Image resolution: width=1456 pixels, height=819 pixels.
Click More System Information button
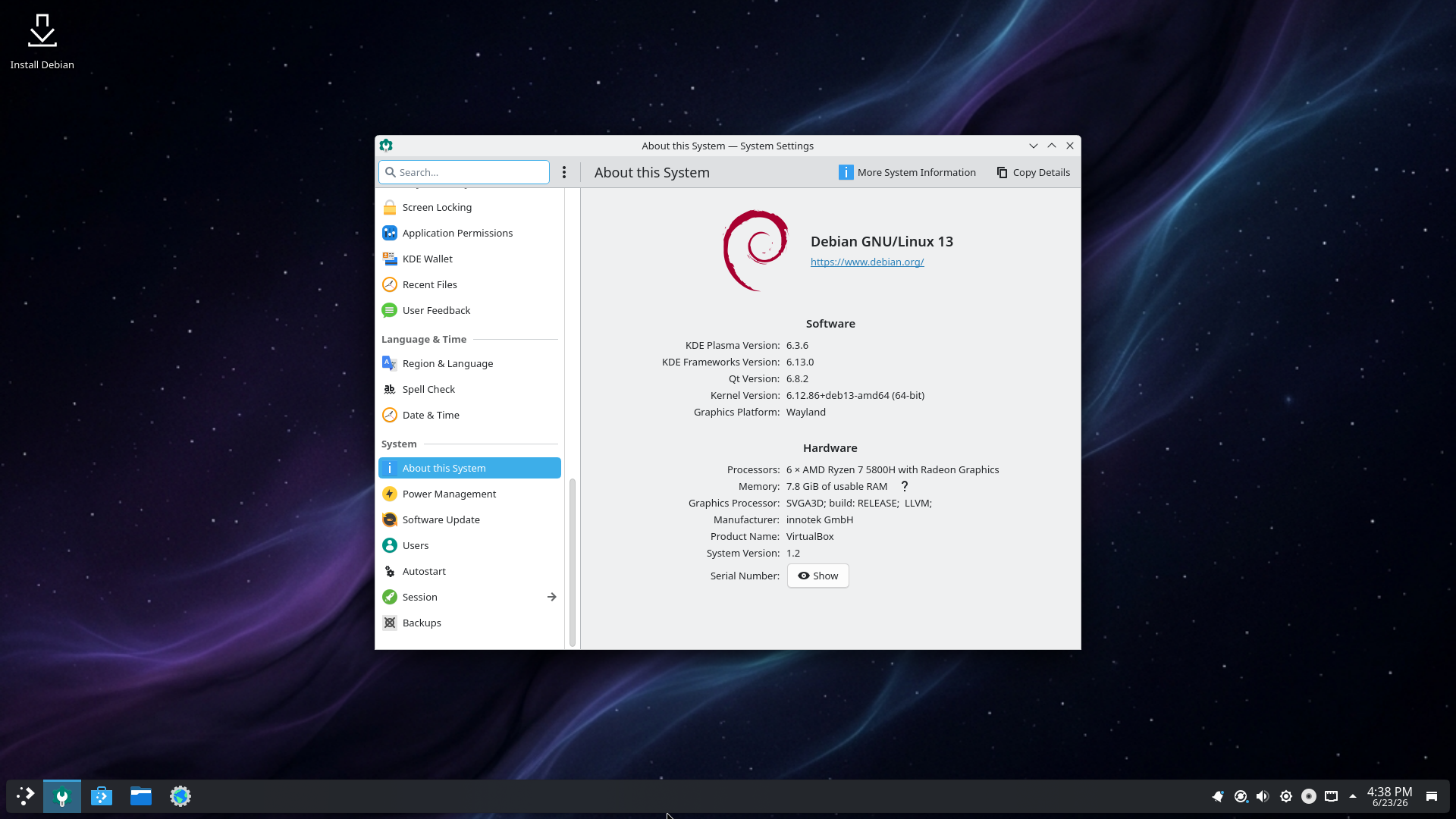point(907,172)
